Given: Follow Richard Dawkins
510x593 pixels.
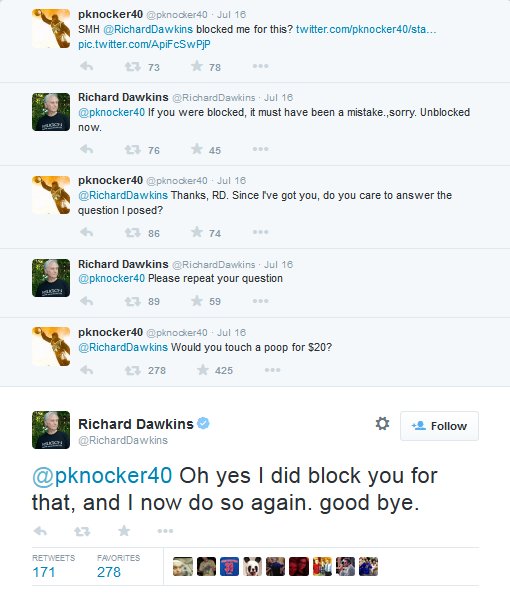Looking at the screenshot, I should click(x=439, y=426).
